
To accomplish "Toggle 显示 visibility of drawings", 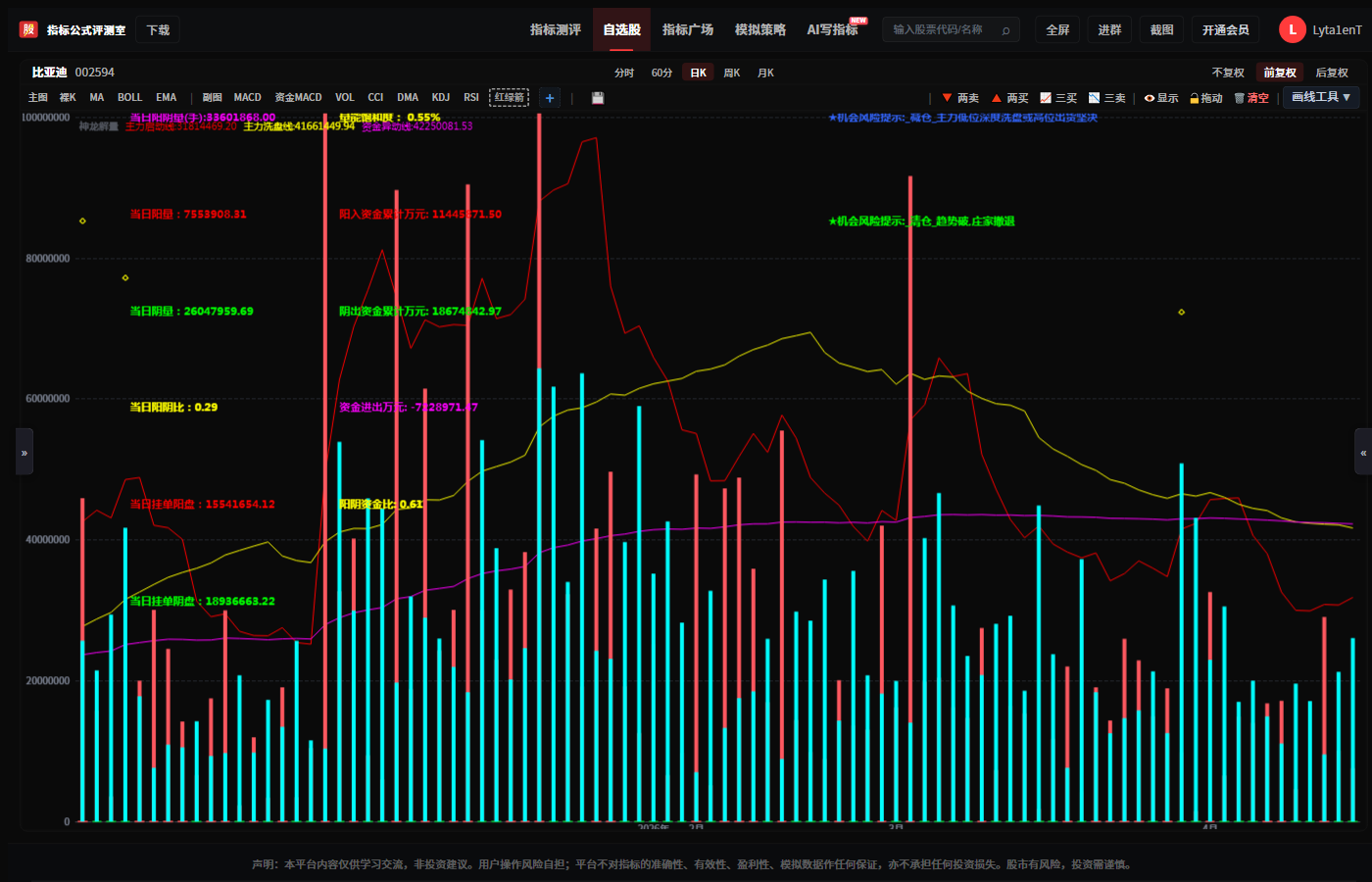I will click(1161, 98).
